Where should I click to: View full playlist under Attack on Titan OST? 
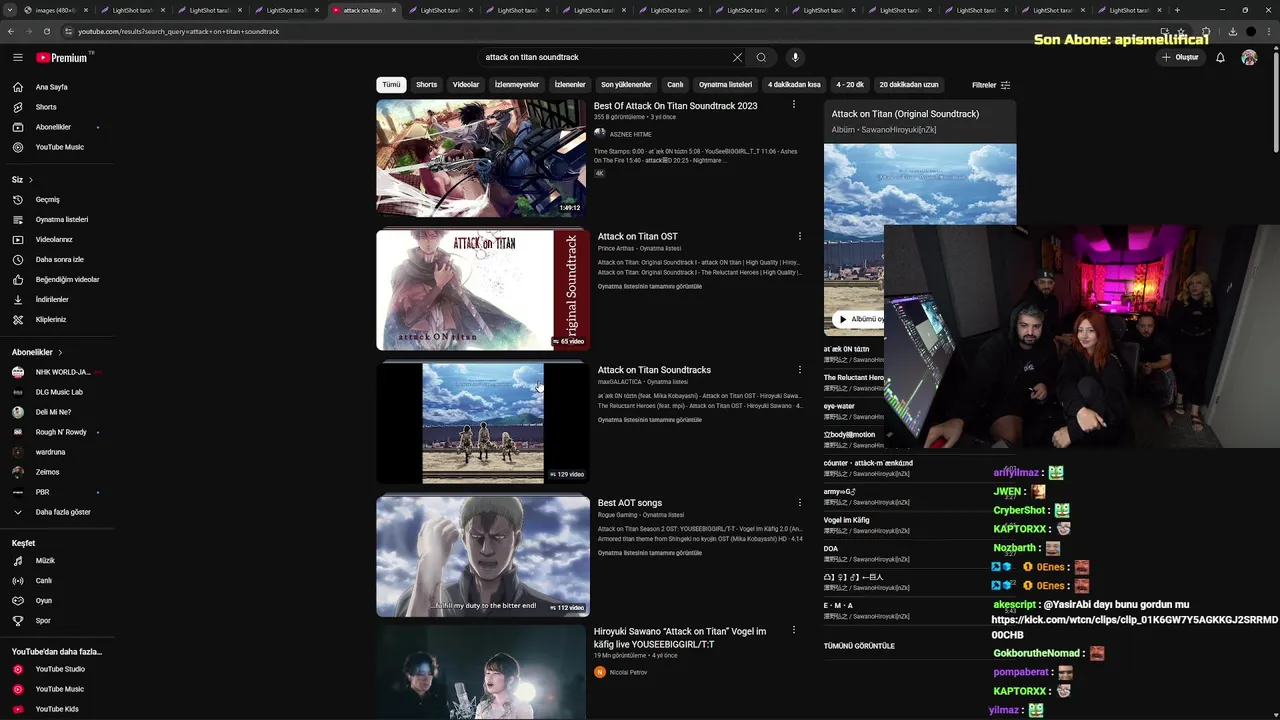coord(650,286)
